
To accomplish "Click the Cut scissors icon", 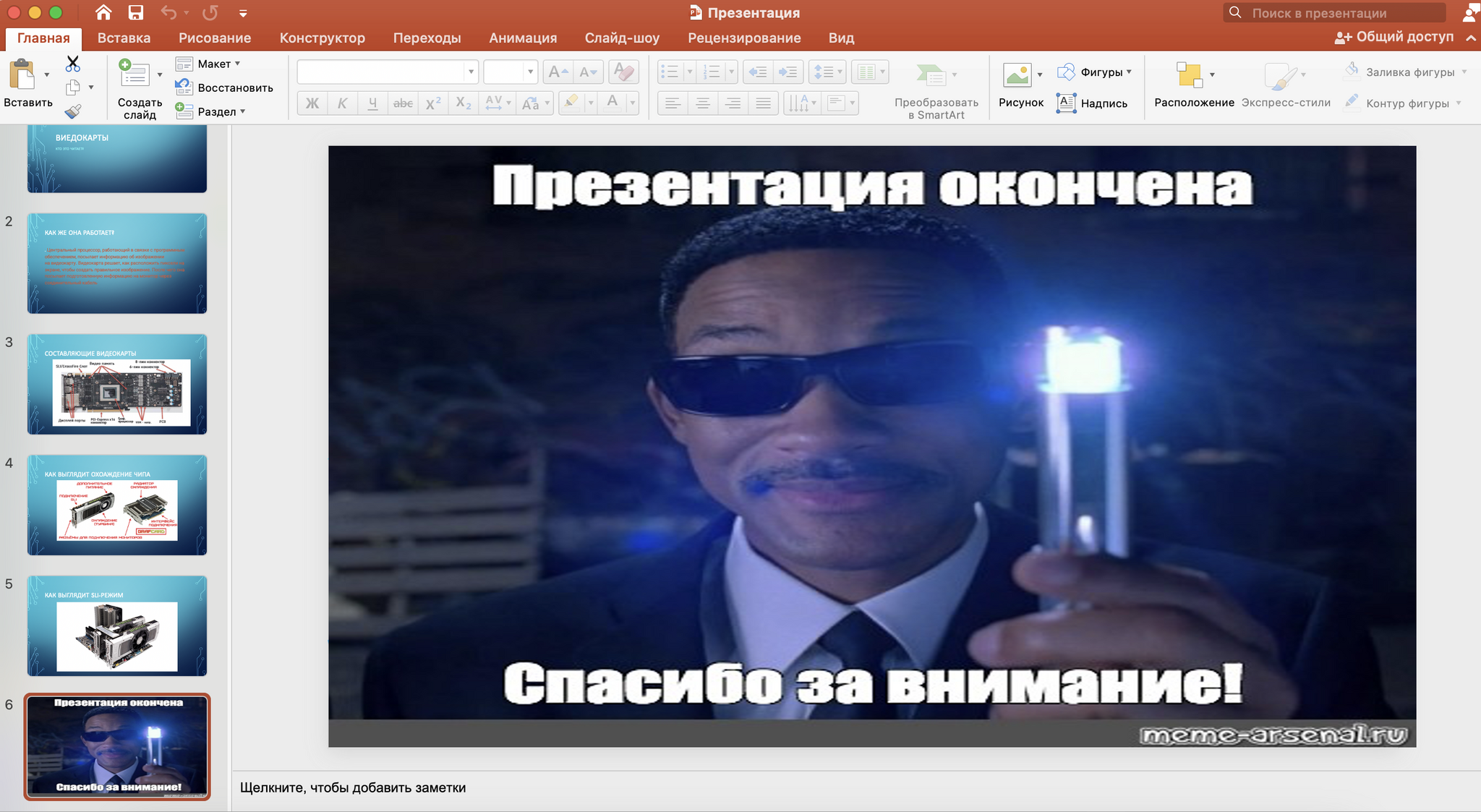I will point(72,64).
